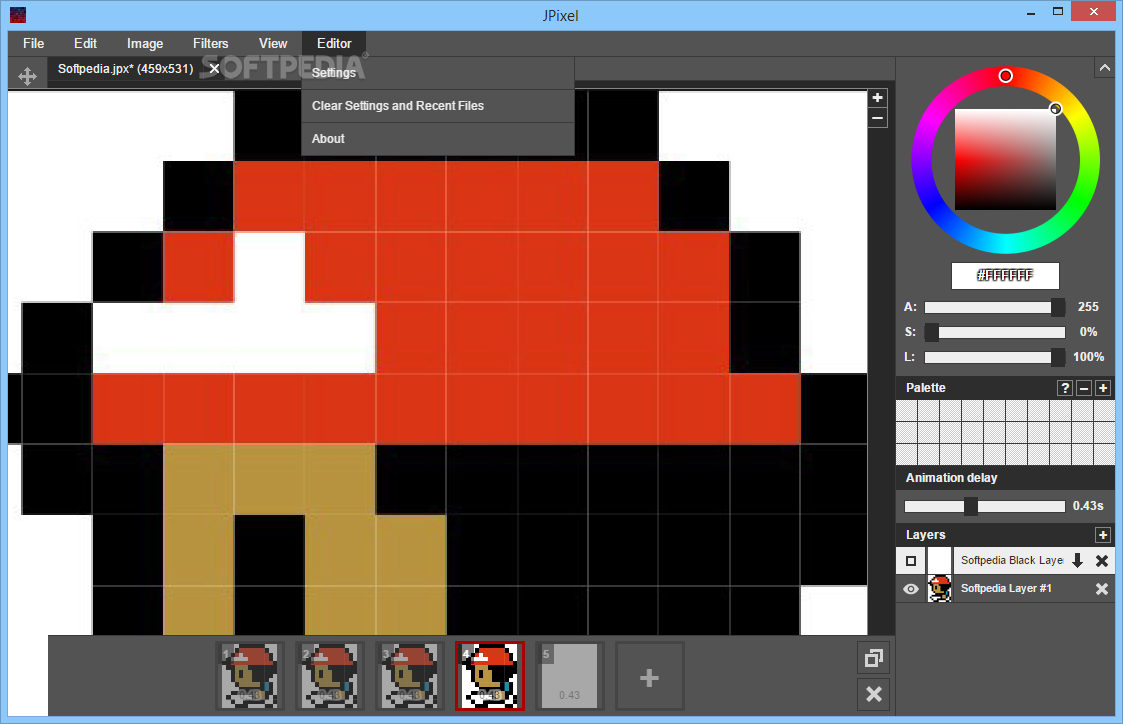Open the Edit menu
The width and height of the screenshot is (1123, 724).
point(85,44)
